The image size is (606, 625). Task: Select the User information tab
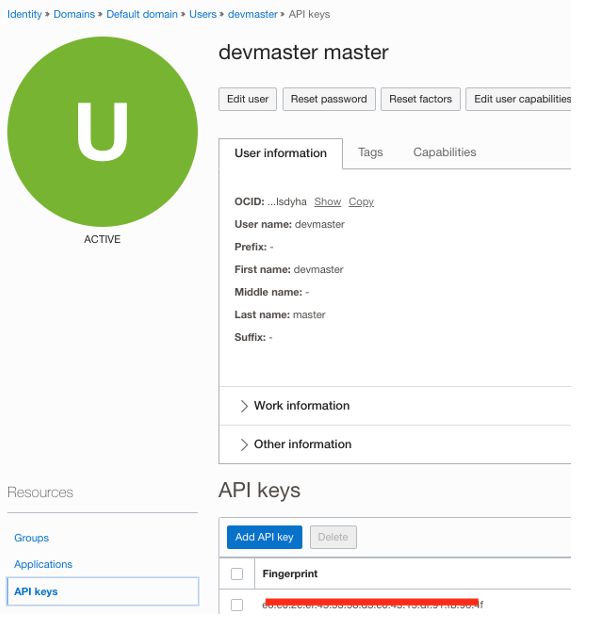[281, 153]
